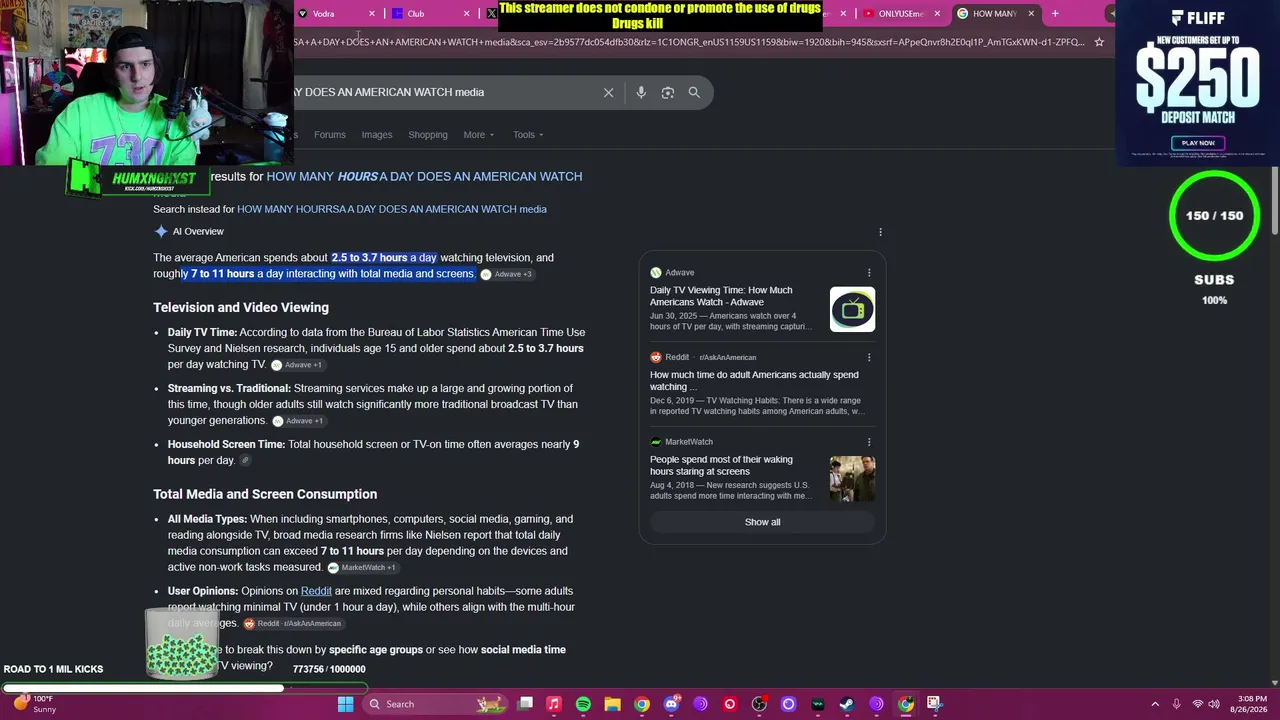Click the AI Overview label
This screenshot has height=720, width=1280.
pos(198,232)
